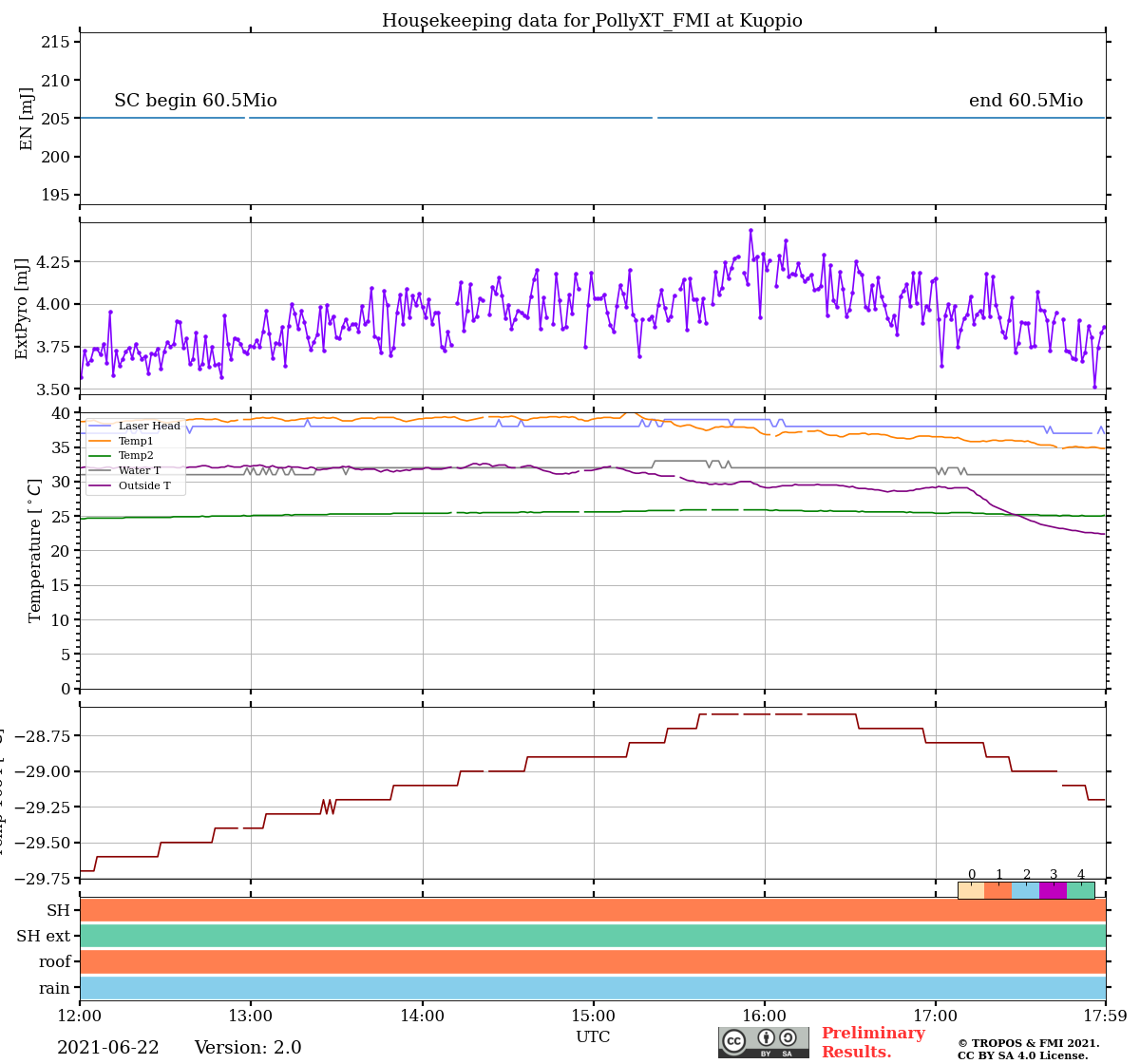Viewport: 1140px width, 1064px height.
Task: Click the SH ext row label
Action: point(44,936)
